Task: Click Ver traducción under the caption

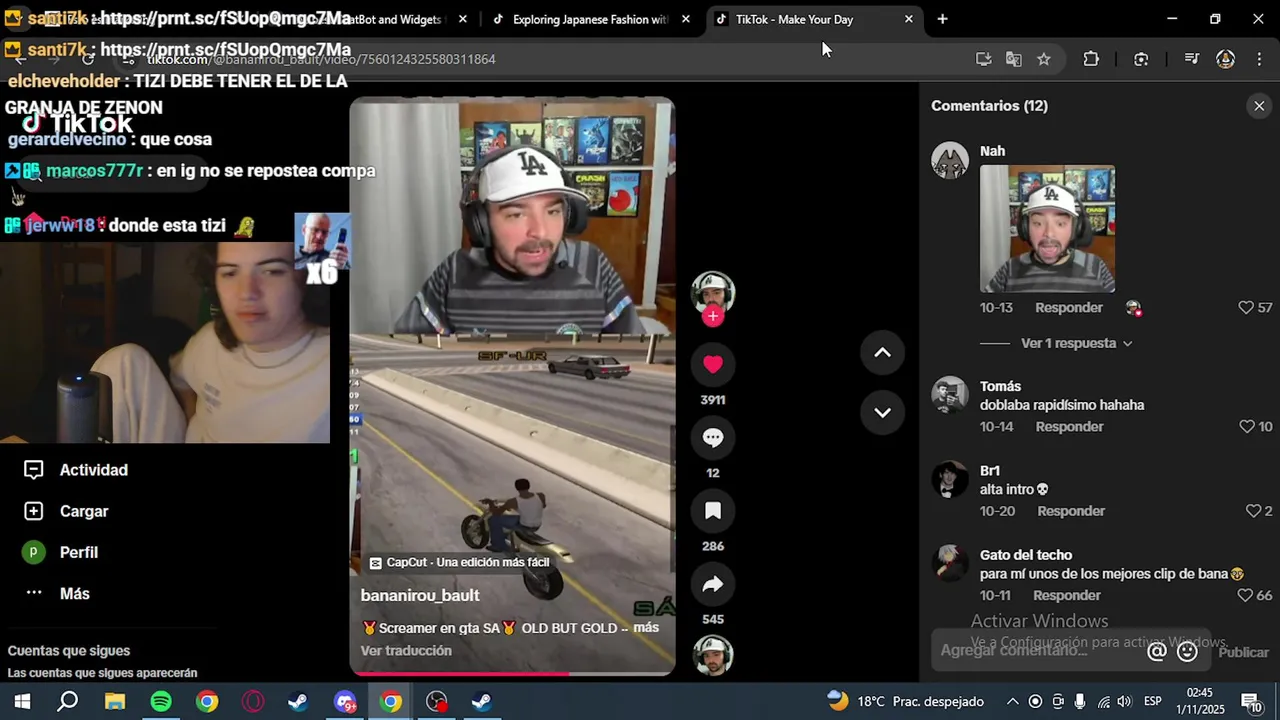Action: 406,651
